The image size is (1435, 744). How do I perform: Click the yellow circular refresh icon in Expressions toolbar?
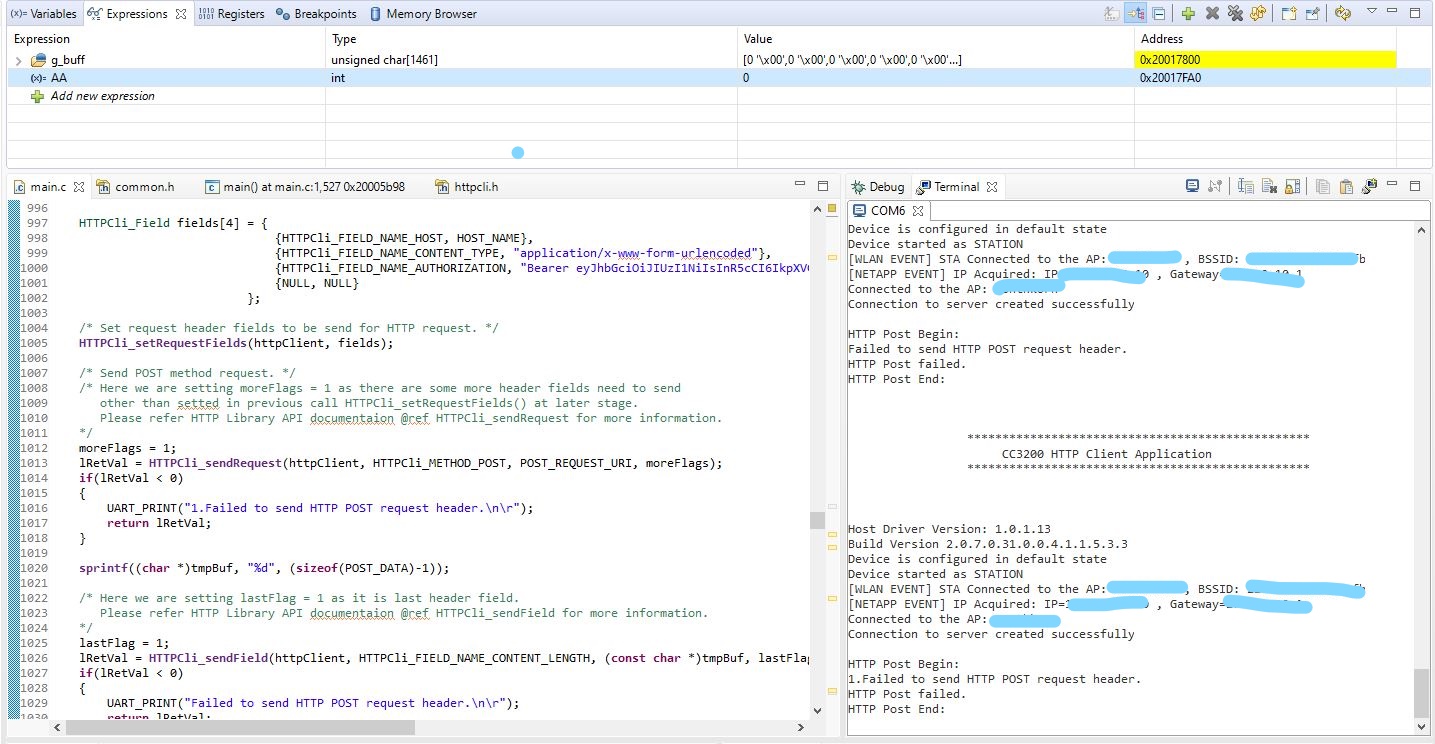click(x=1343, y=14)
